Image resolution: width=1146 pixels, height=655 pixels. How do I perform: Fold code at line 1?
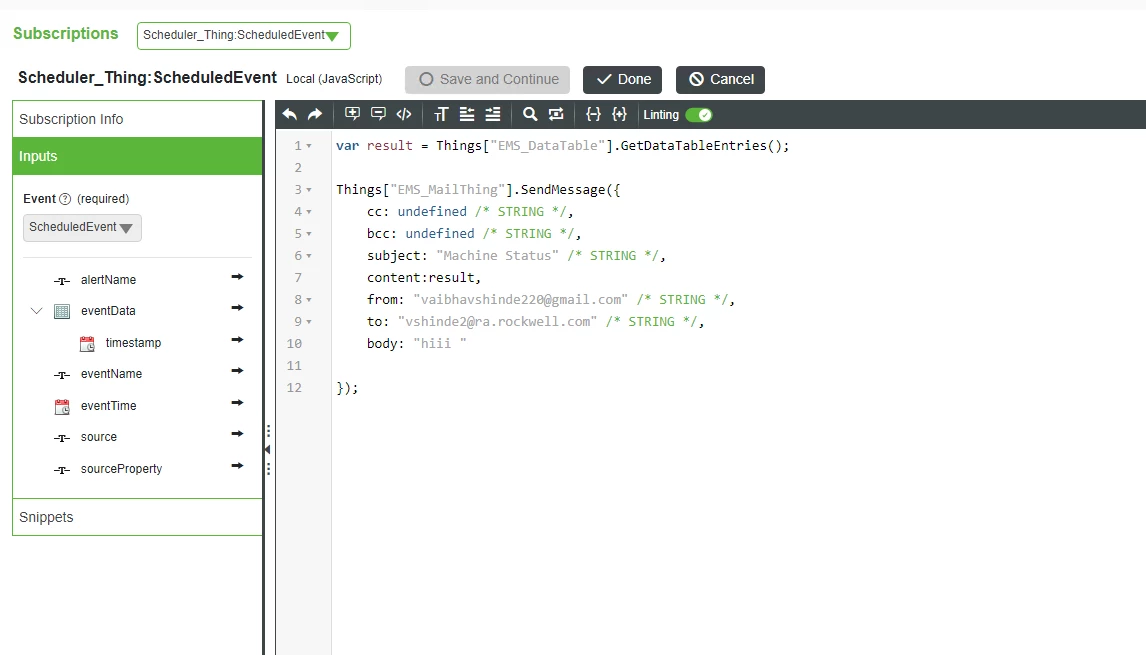[309, 146]
